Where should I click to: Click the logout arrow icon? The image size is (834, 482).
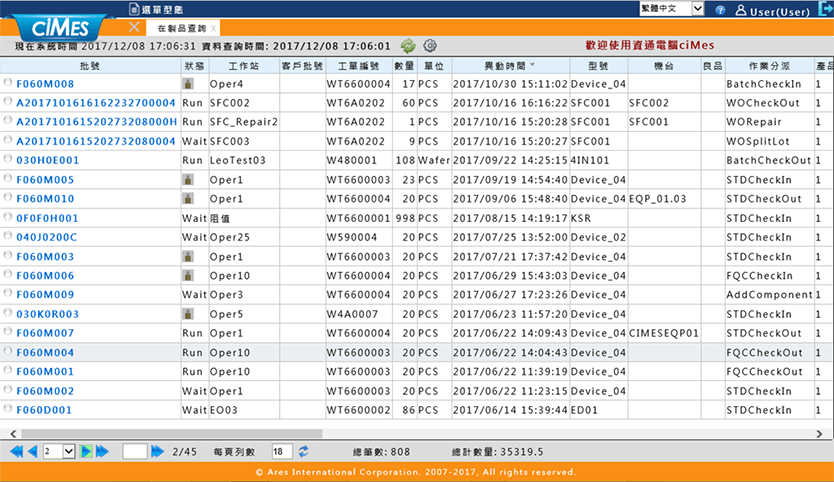tap(825, 9)
